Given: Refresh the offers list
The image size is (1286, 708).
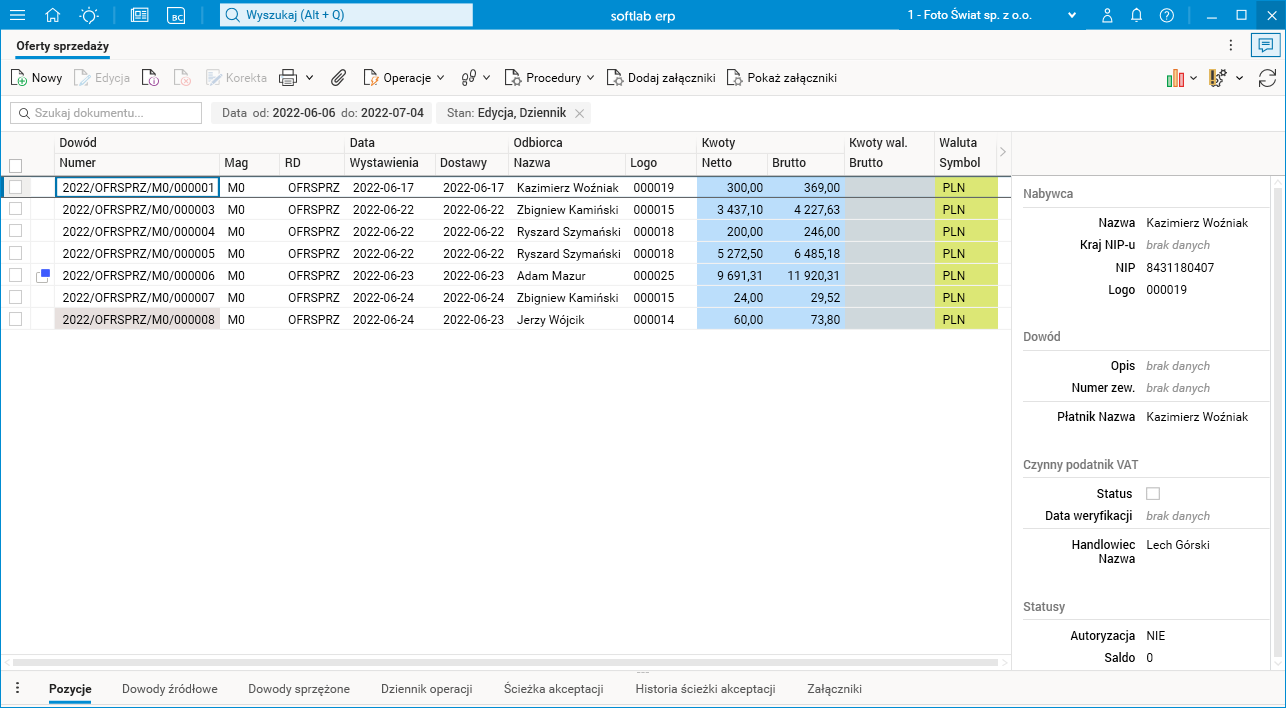Looking at the screenshot, I should [x=1267, y=78].
